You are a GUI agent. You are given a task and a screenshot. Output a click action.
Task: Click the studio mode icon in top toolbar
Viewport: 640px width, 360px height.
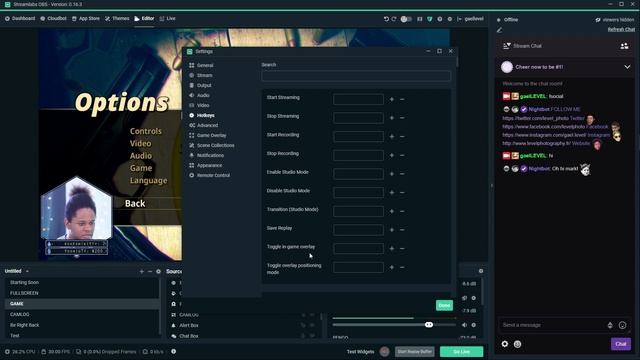point(420,19)
